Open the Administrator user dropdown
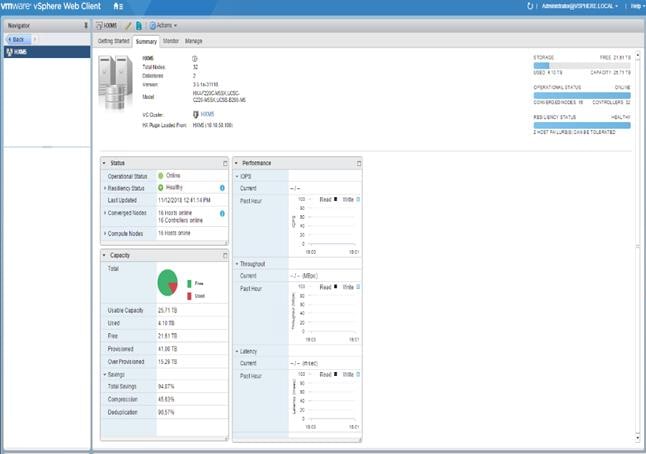The image size is (646, 454). tap(580, 6)
